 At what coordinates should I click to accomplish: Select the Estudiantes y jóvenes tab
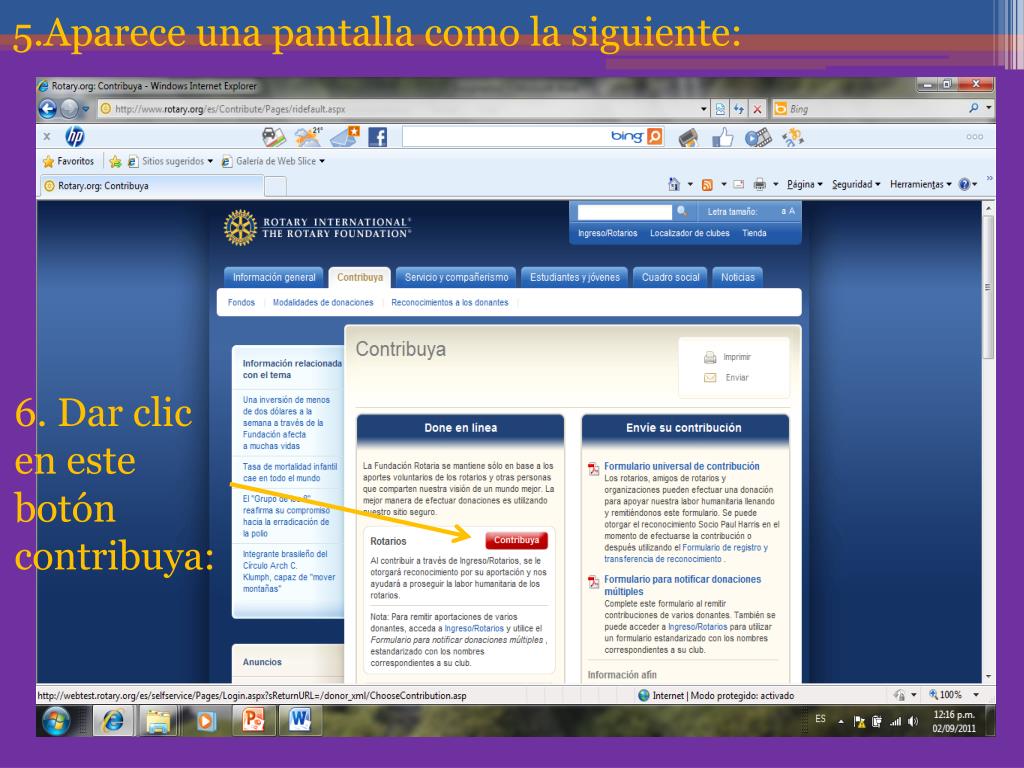575,278
